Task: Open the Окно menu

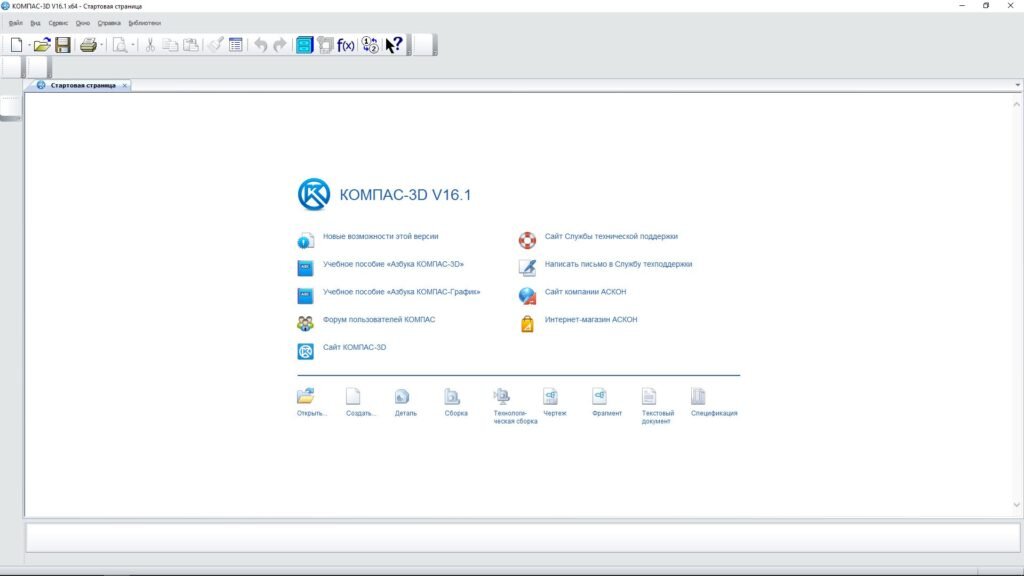Action: click(83, 23)
